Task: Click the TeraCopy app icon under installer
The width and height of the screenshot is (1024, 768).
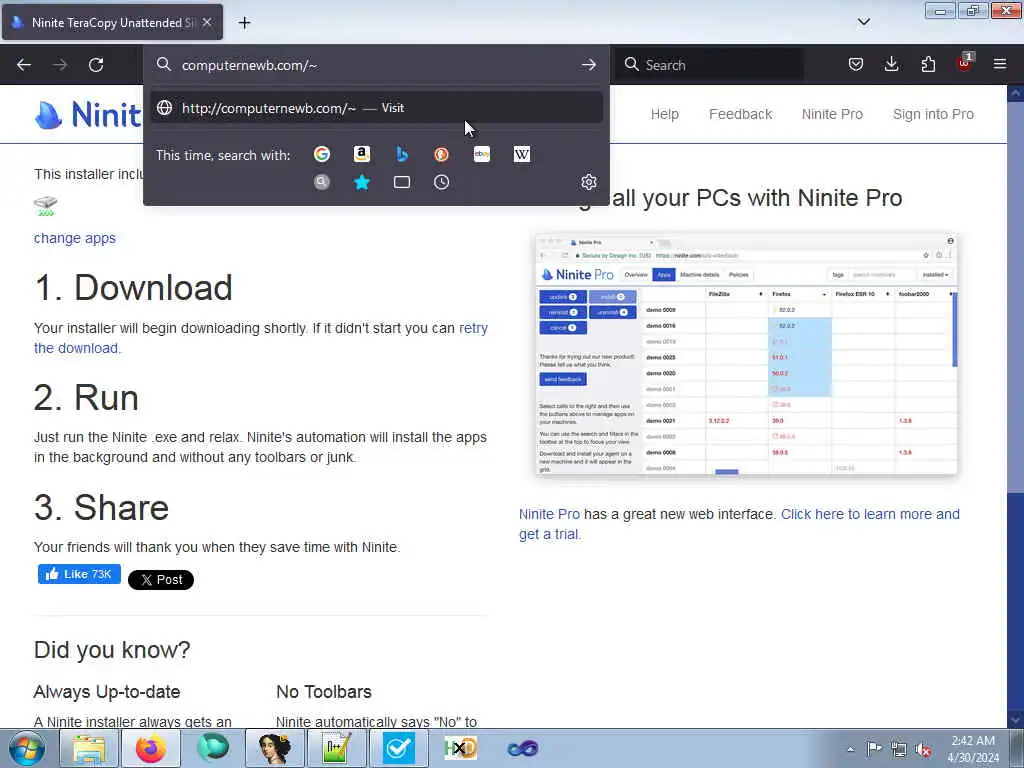Action: [46, 206]
